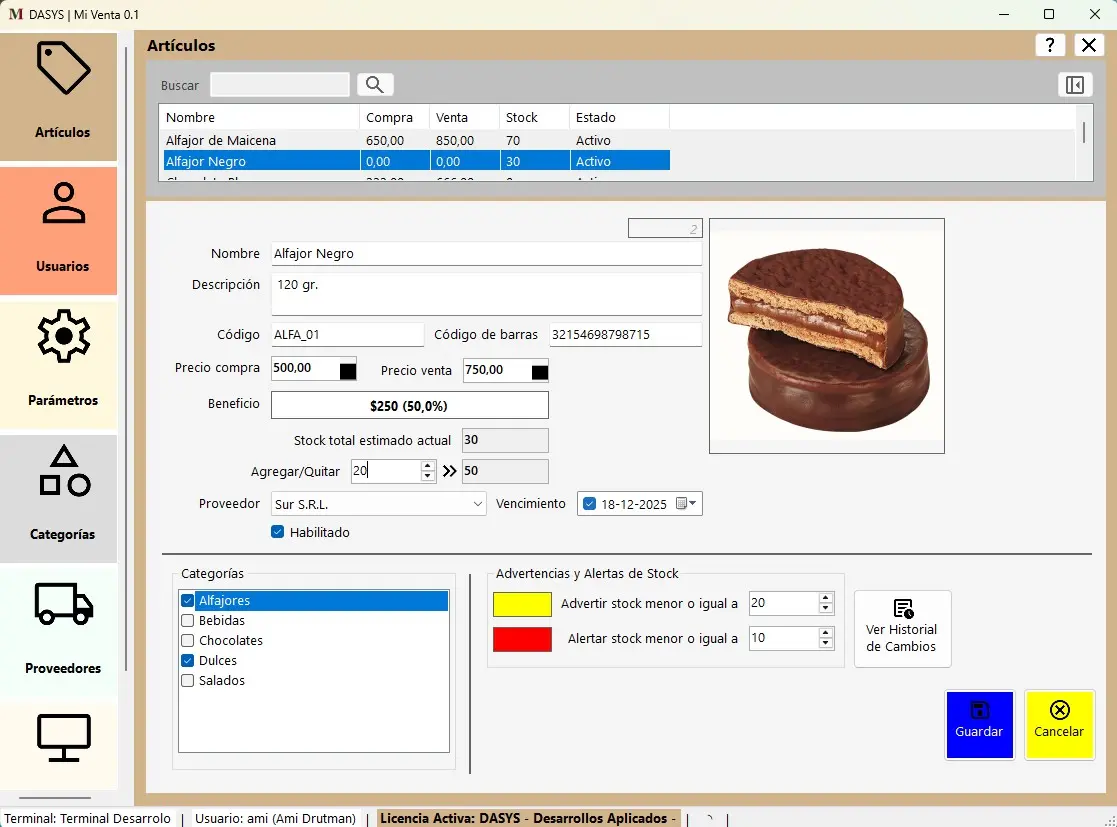The width and height of the screenshot is (1117, 827).
Task: Click the Guardar button
Action: click(979, 724)
